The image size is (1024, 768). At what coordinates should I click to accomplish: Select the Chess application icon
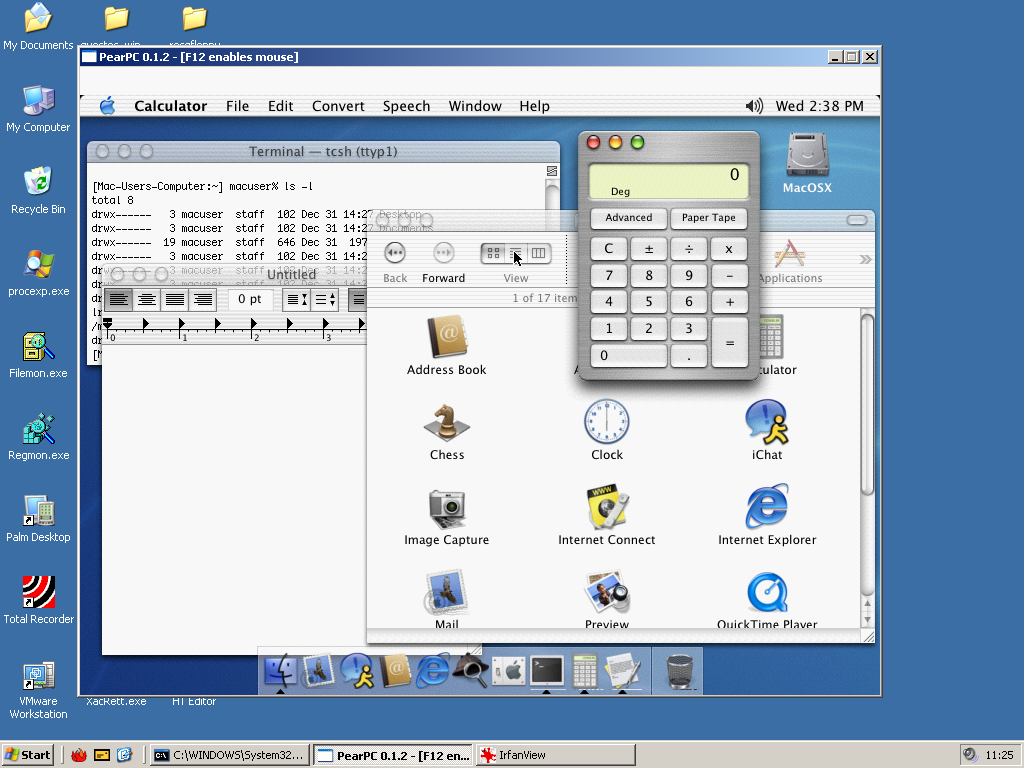point(446,424)
